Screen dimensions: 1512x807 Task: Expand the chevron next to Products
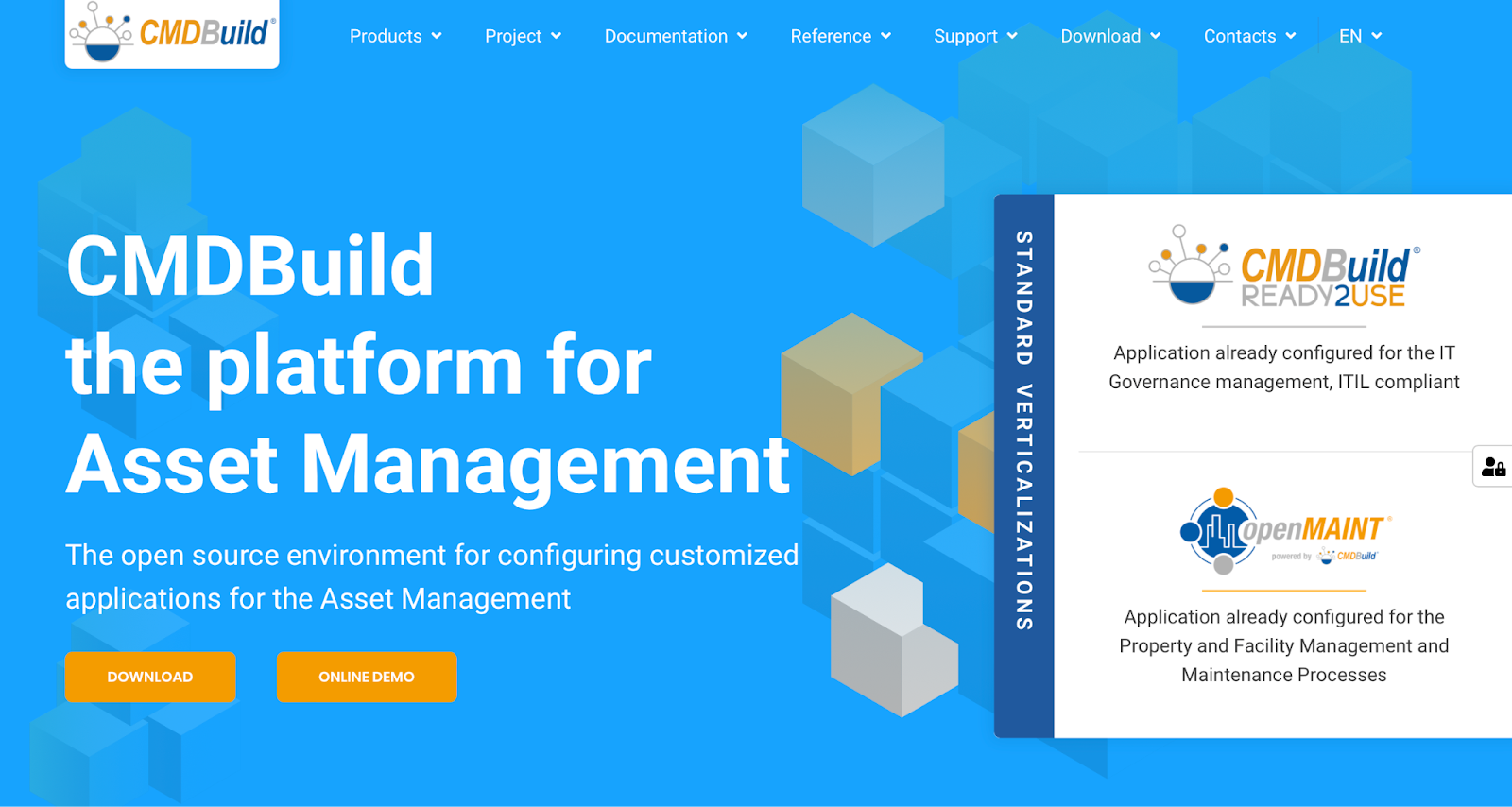[437, 36]
